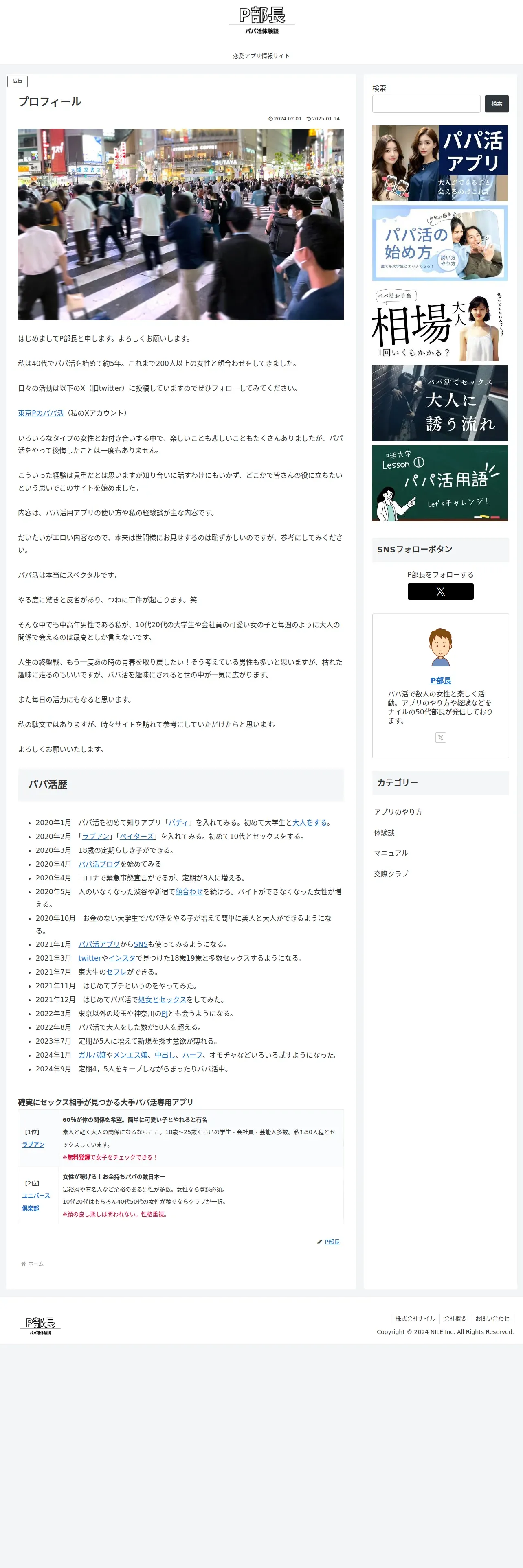The height and width of the screenshot is (1568, 523).
Task: Open the 相場 大人 sidebar banner
Action: (x=439, y=323)
